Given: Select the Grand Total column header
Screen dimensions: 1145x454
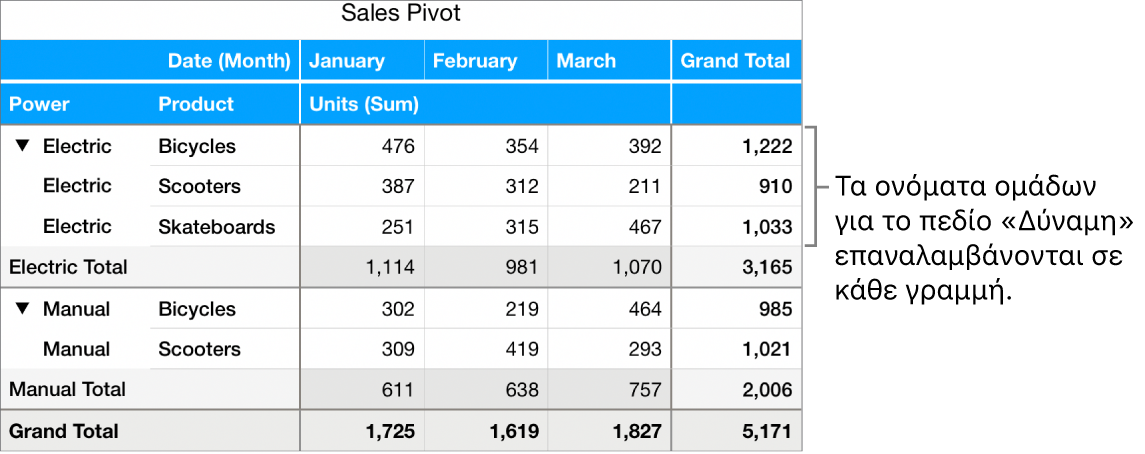Looking at the screenshot, I should 735,61.
